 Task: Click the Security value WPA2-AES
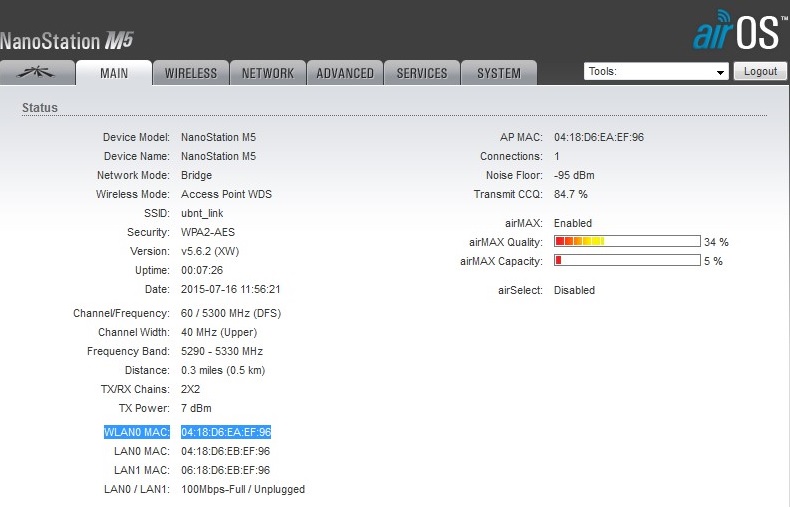208,232
